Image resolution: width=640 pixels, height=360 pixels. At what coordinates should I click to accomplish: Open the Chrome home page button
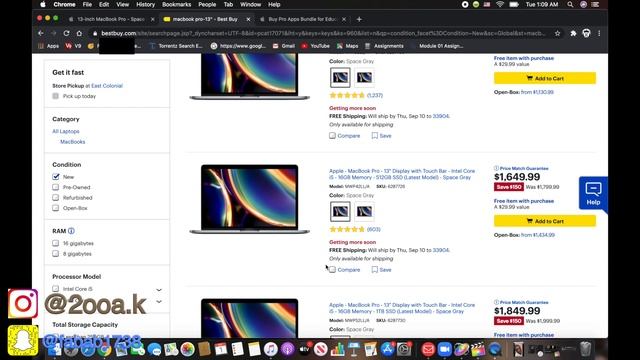tap(79, 33)
